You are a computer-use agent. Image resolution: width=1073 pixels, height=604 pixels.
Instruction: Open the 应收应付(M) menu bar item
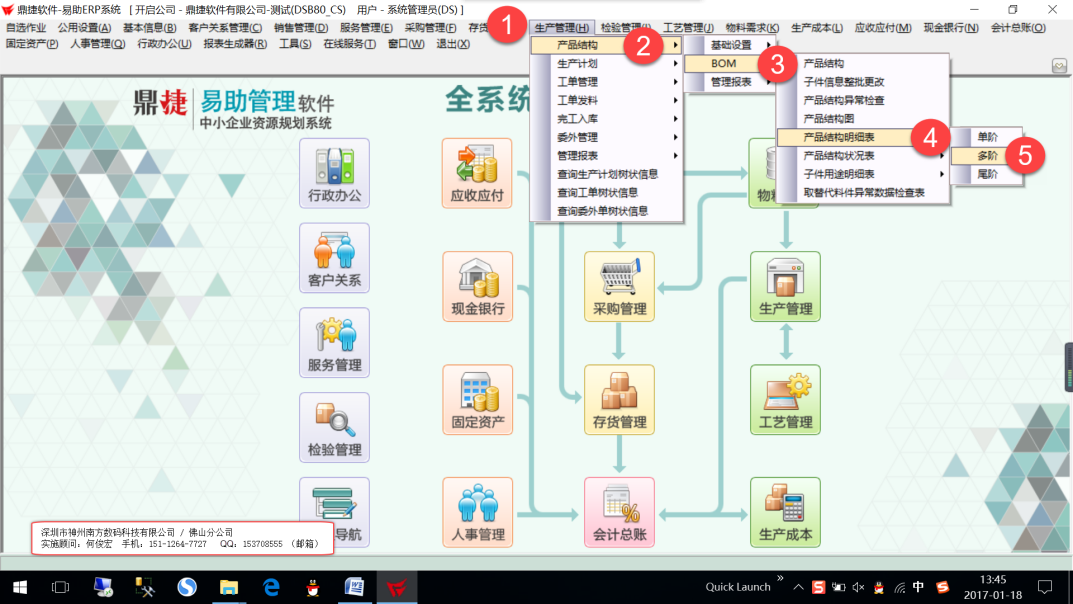tap(883, 28)
